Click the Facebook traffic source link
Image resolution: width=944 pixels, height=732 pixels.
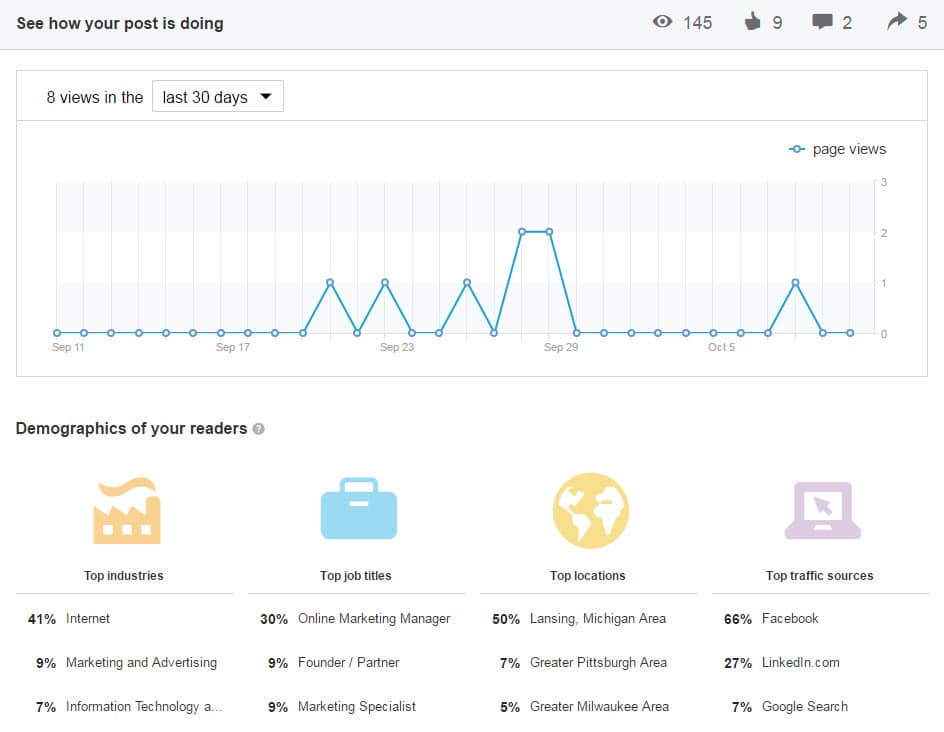pyautogui.click(x=790, y=618)
